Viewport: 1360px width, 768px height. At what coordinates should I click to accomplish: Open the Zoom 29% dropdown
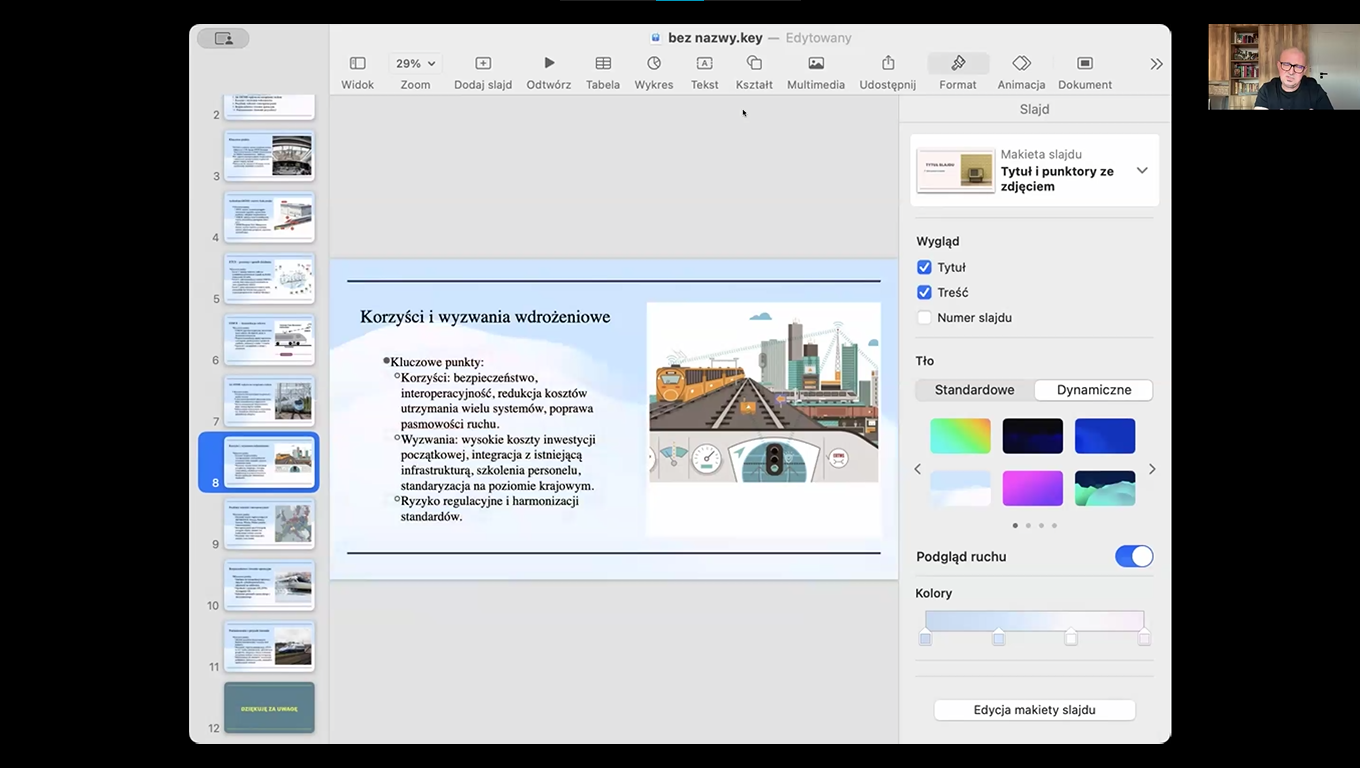point(415,63)
